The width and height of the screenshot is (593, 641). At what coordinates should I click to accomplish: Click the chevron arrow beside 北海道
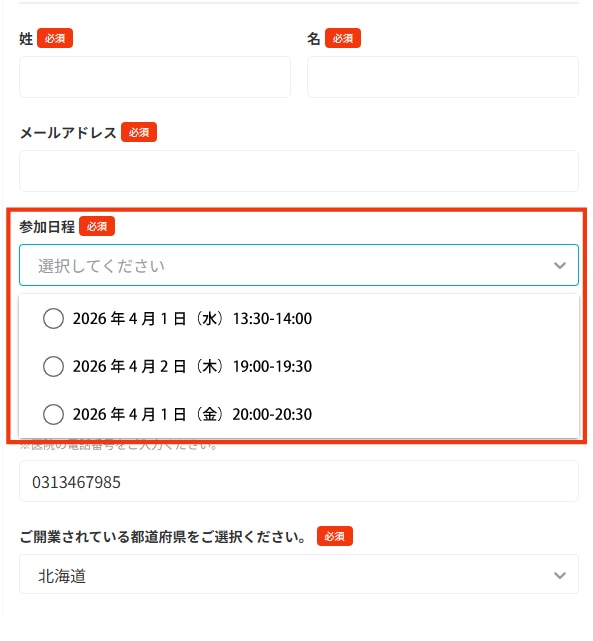pyautogui.click(x=559, y=575)
